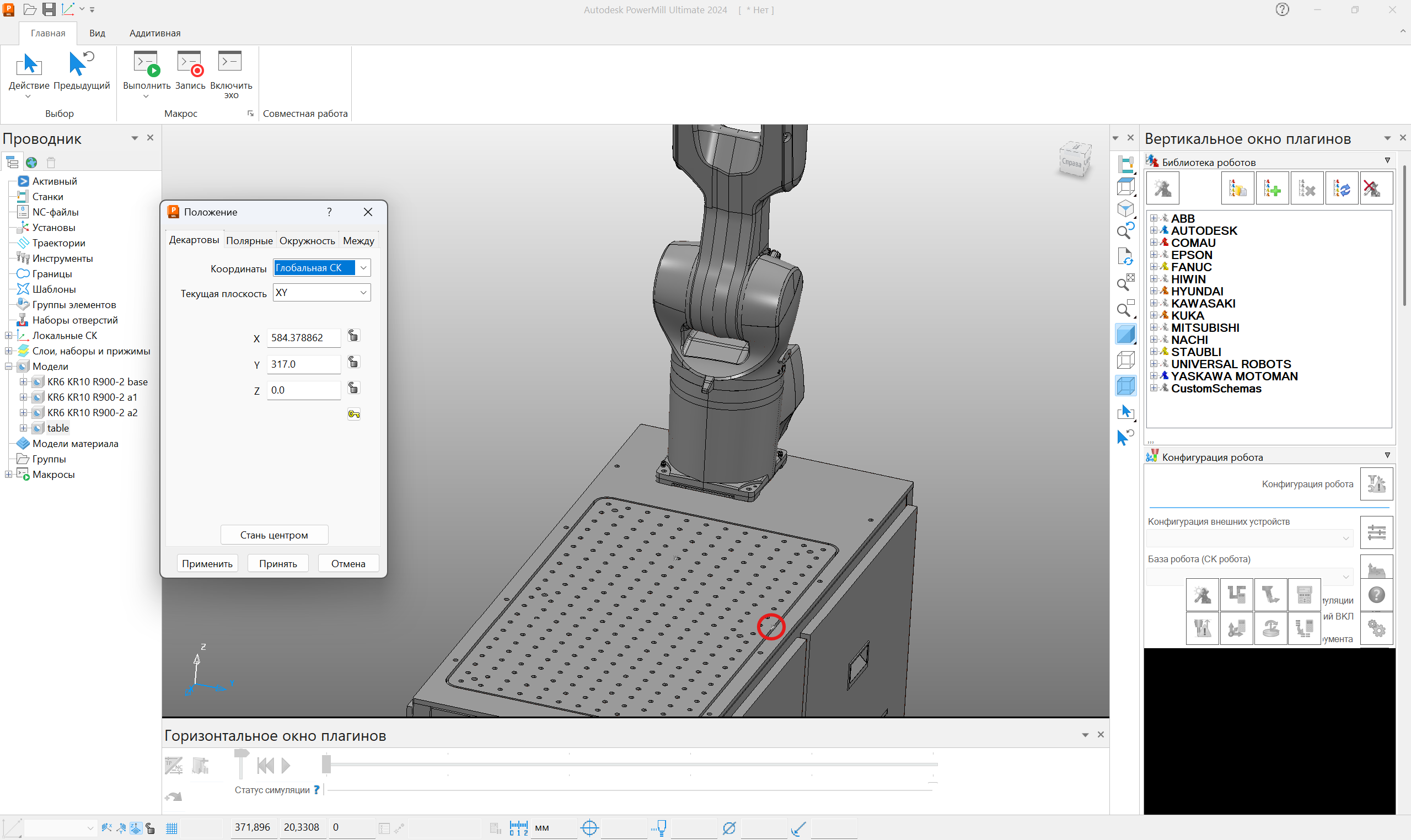
Task: Click the Принять button
Action: tap(278, 564)
